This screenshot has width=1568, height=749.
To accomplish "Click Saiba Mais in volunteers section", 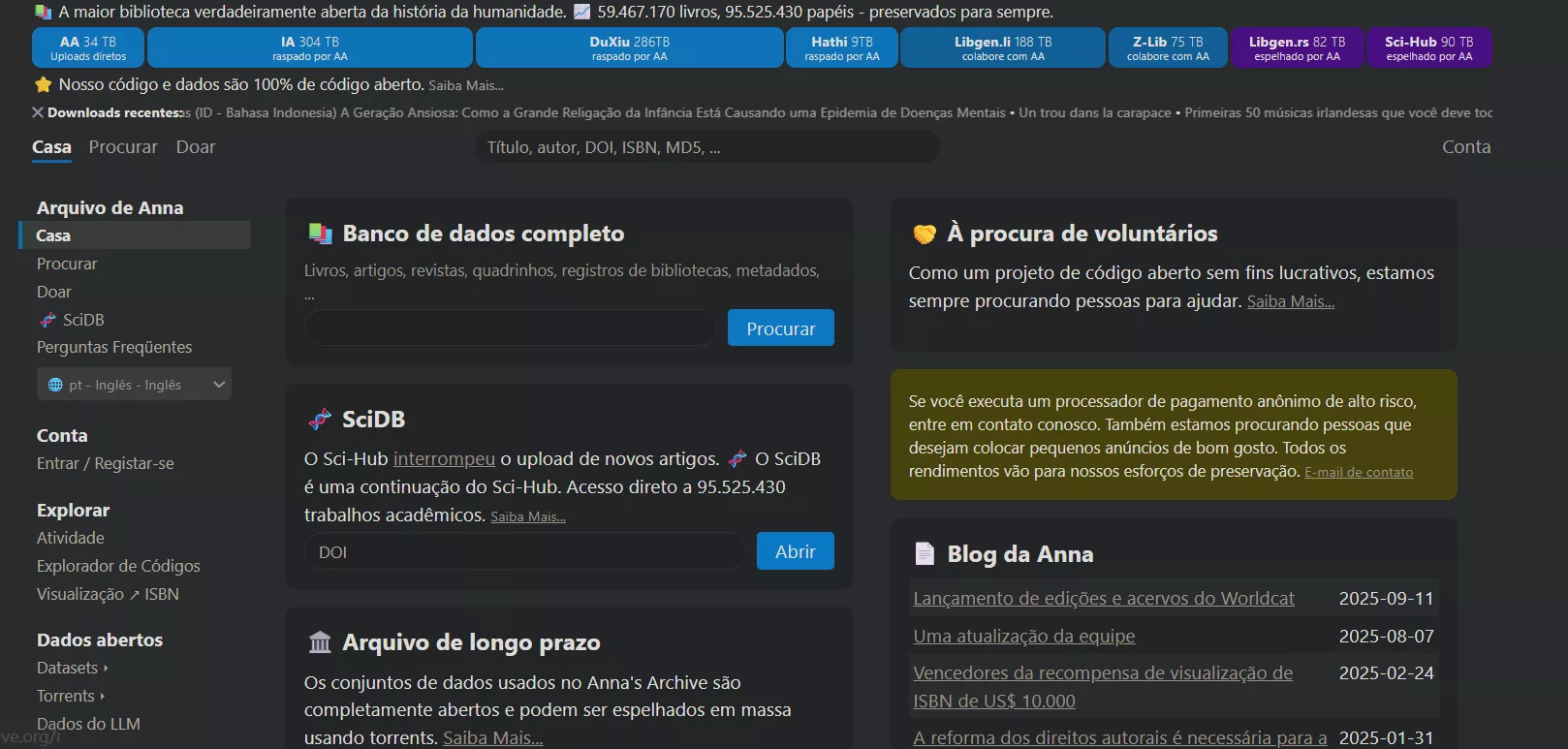I will (1291, 301).
